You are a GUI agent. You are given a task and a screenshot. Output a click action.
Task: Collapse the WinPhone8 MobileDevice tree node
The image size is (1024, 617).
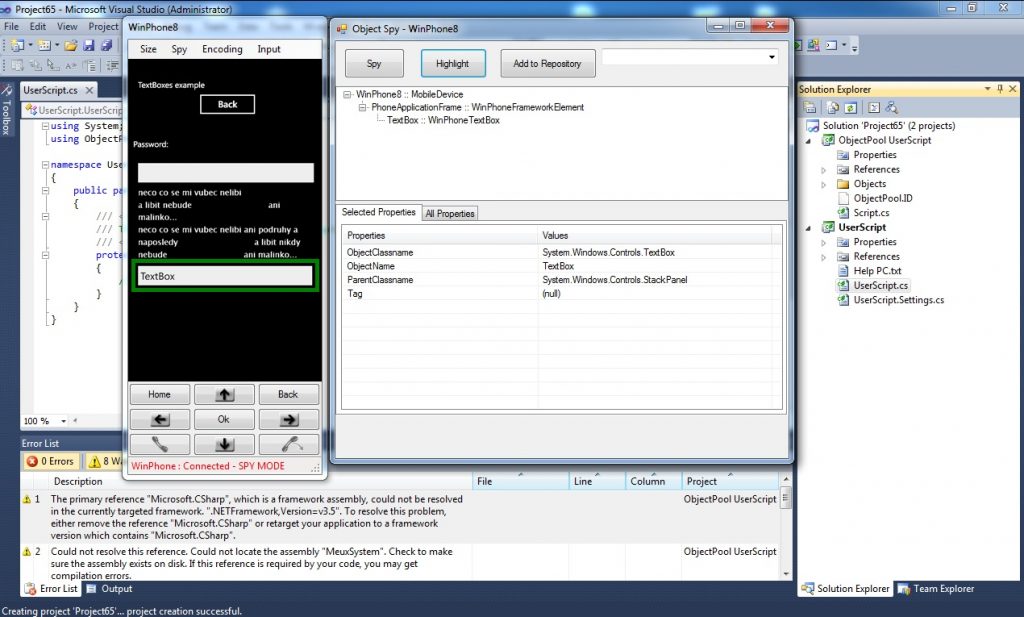(x=347, y=95)
